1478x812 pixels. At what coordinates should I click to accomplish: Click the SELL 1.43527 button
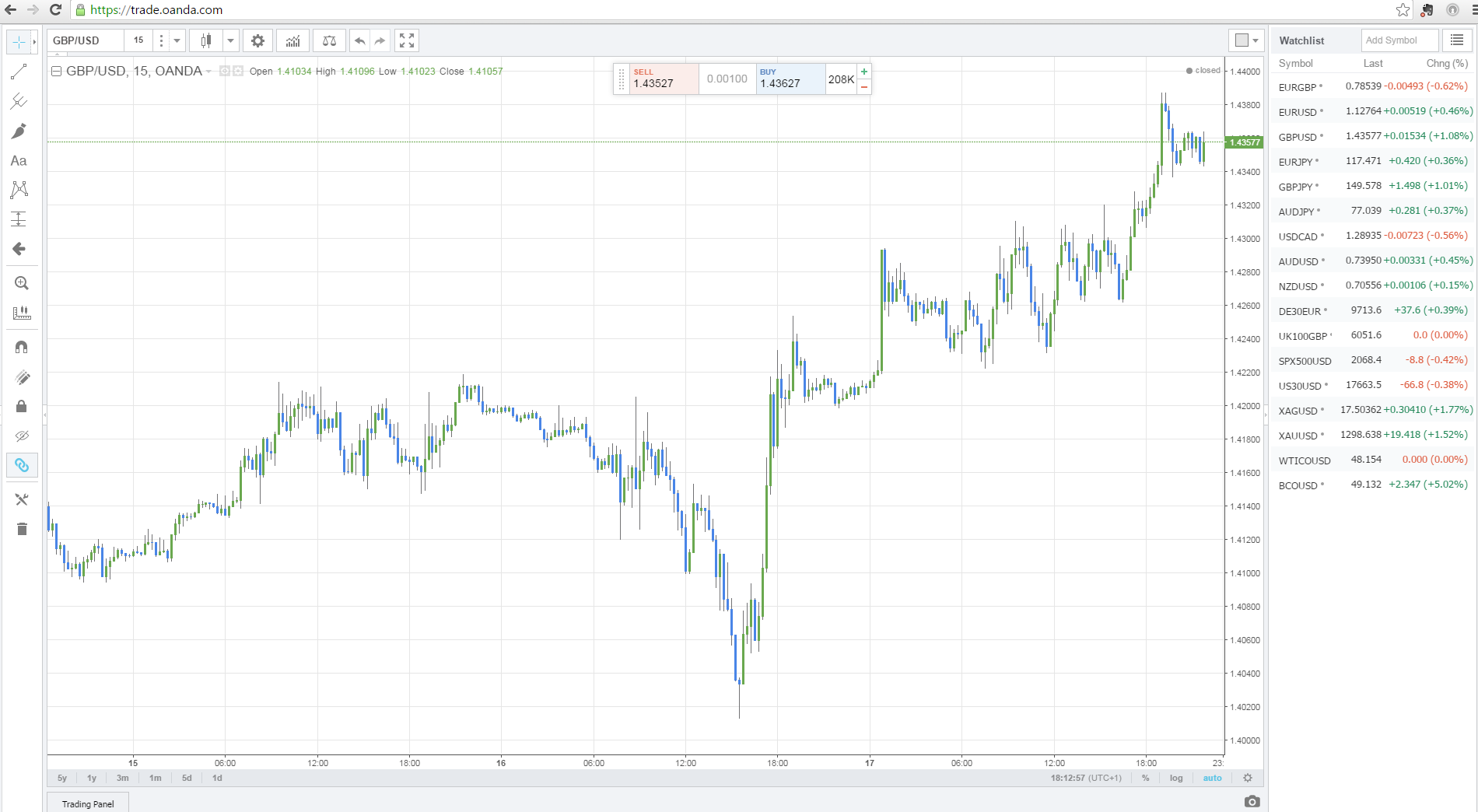click(x=664, y=79)
